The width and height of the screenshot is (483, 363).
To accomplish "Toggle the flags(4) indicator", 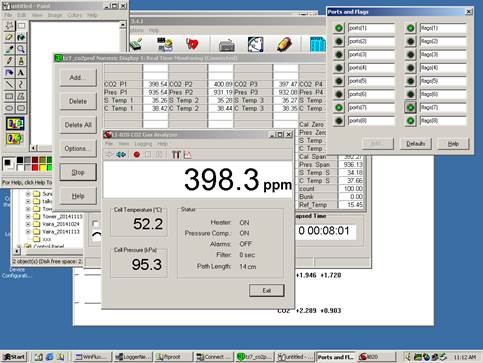I will pyautogui.click(x=411, y=68).
